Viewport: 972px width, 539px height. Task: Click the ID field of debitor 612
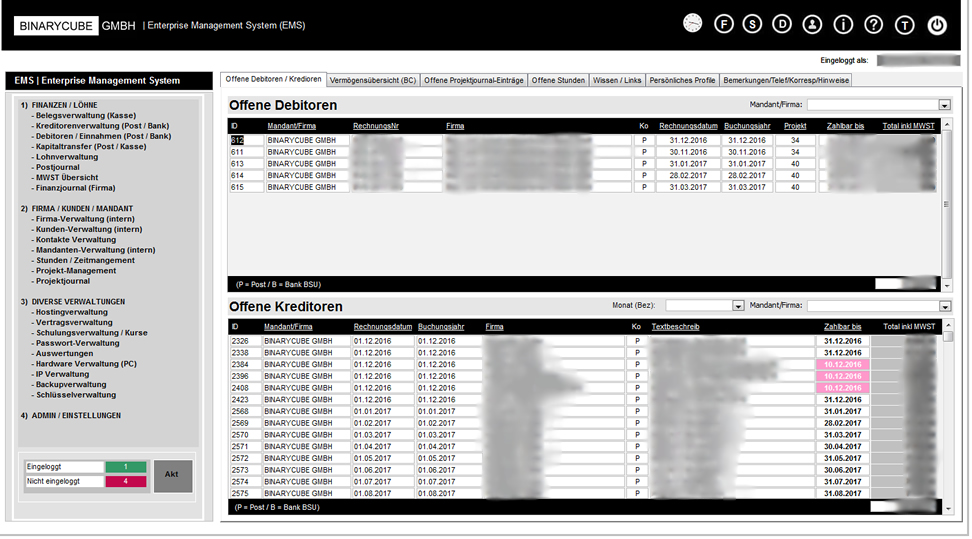tap(245, 141)
